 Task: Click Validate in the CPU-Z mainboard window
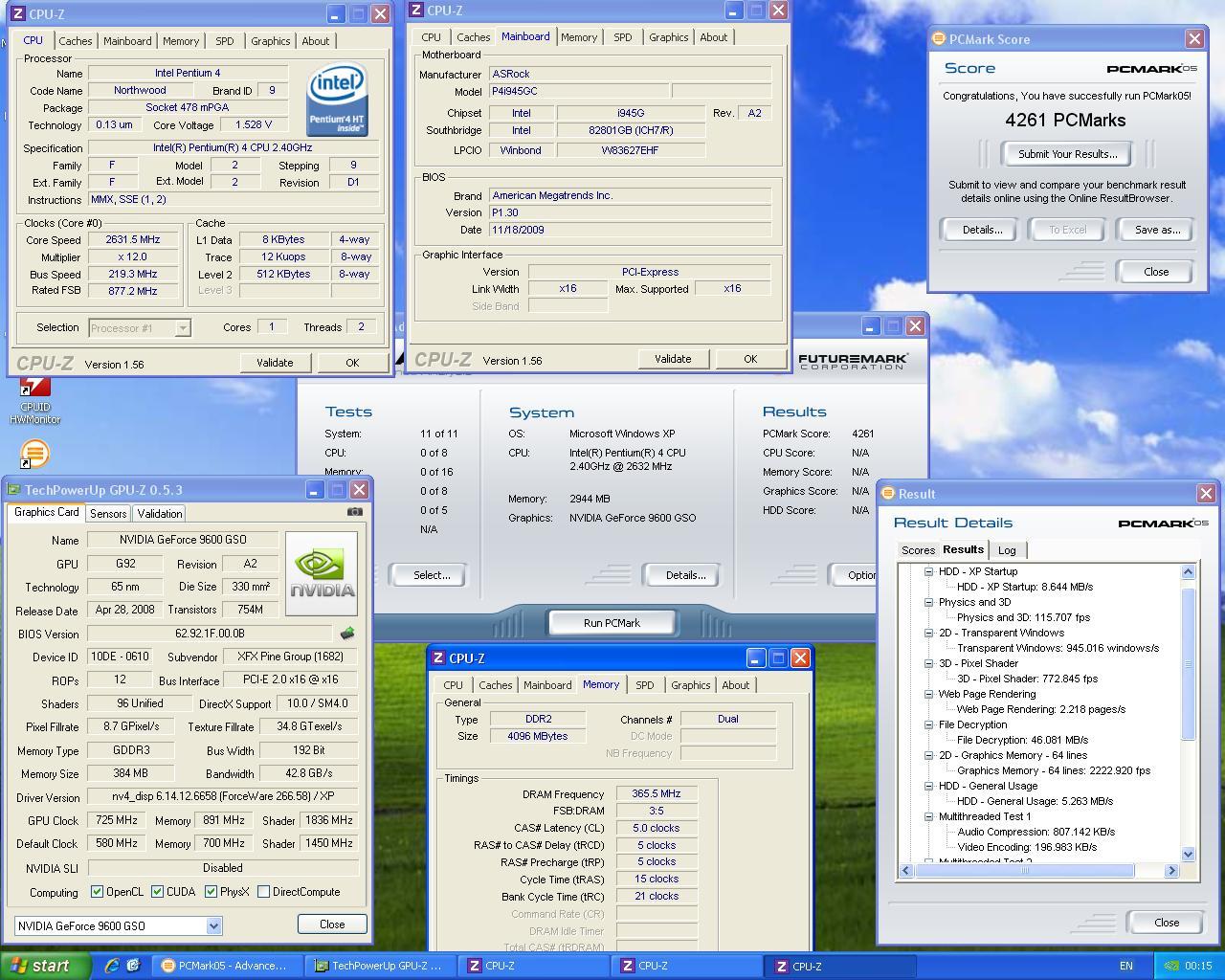click(673, 359)
